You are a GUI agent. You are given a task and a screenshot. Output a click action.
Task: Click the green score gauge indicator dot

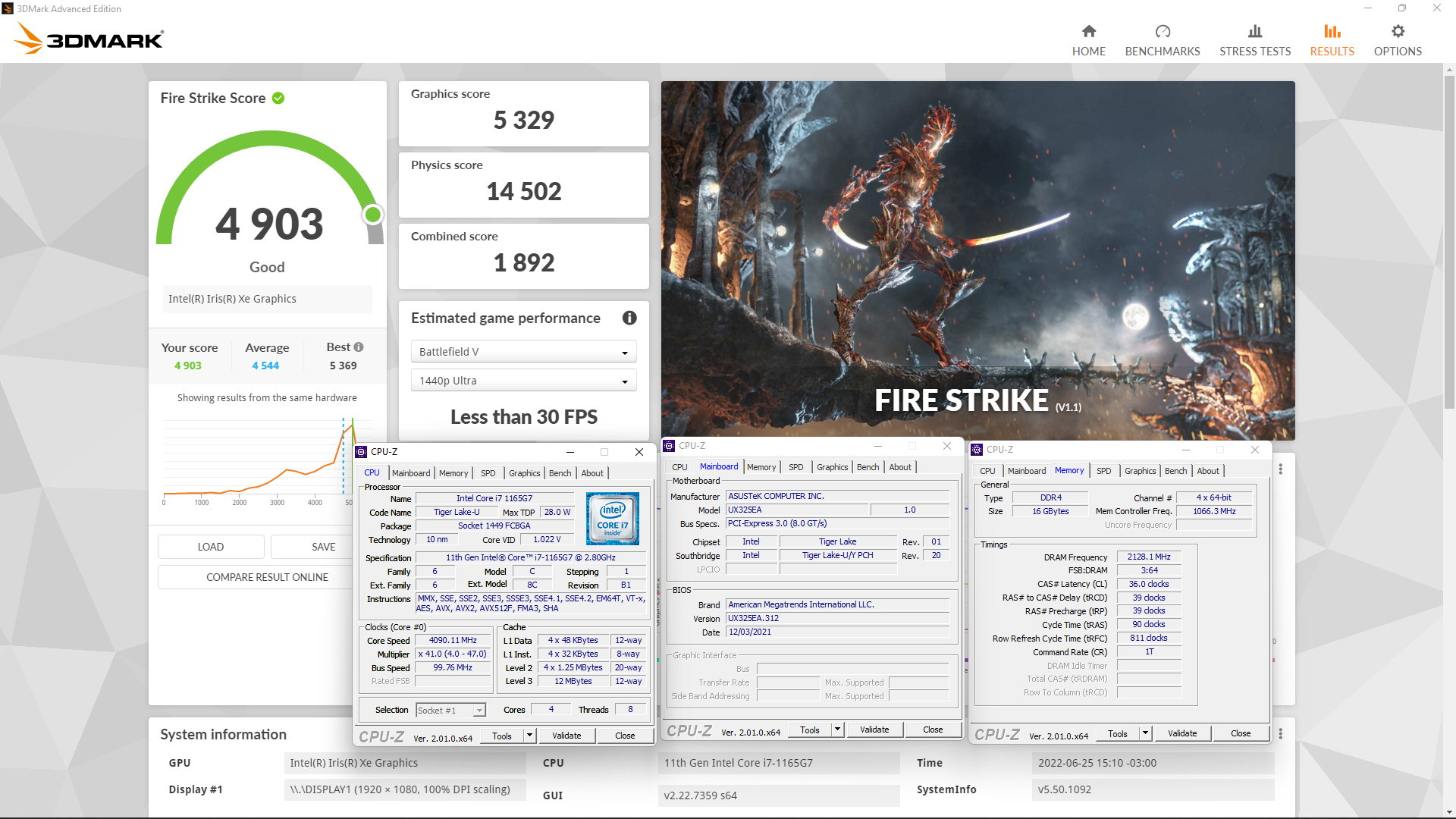pos(372,215)
